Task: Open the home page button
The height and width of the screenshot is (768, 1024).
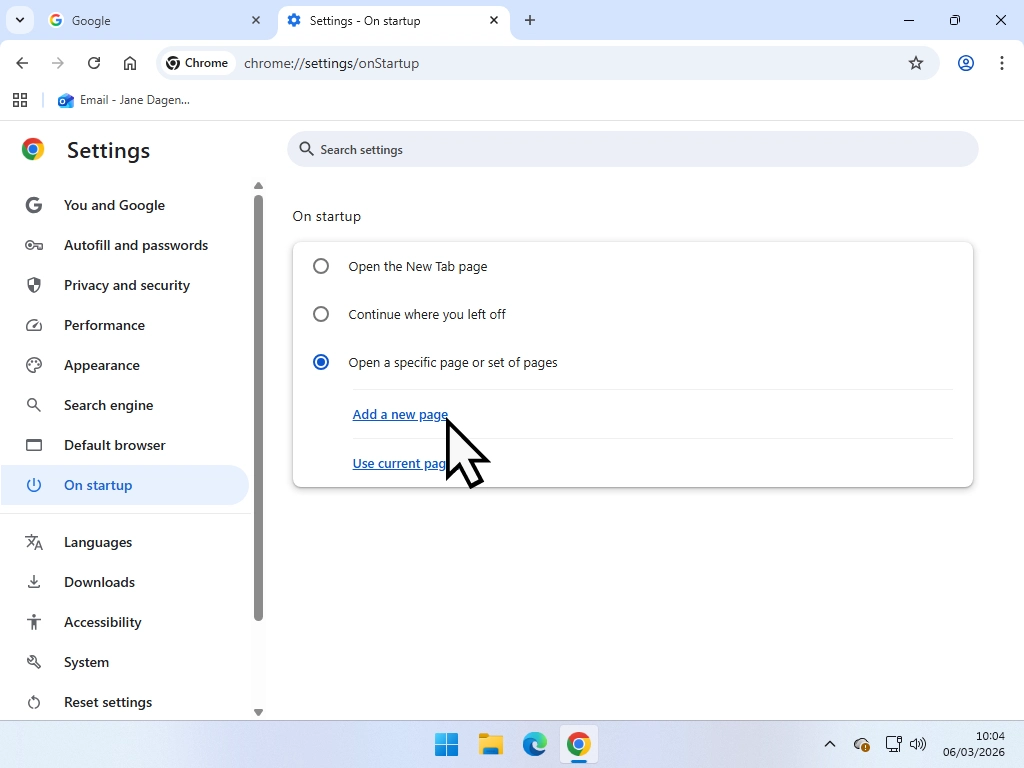Action: (x=130, y=63)
